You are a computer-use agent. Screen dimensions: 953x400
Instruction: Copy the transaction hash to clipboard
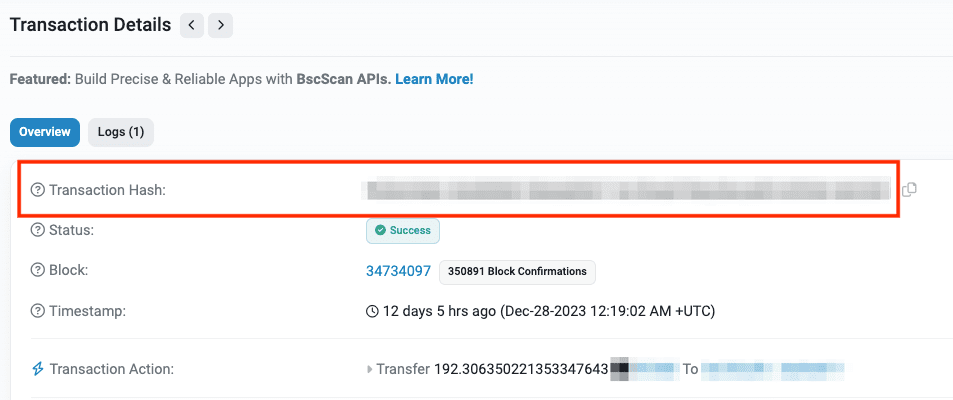click(909, 190)
